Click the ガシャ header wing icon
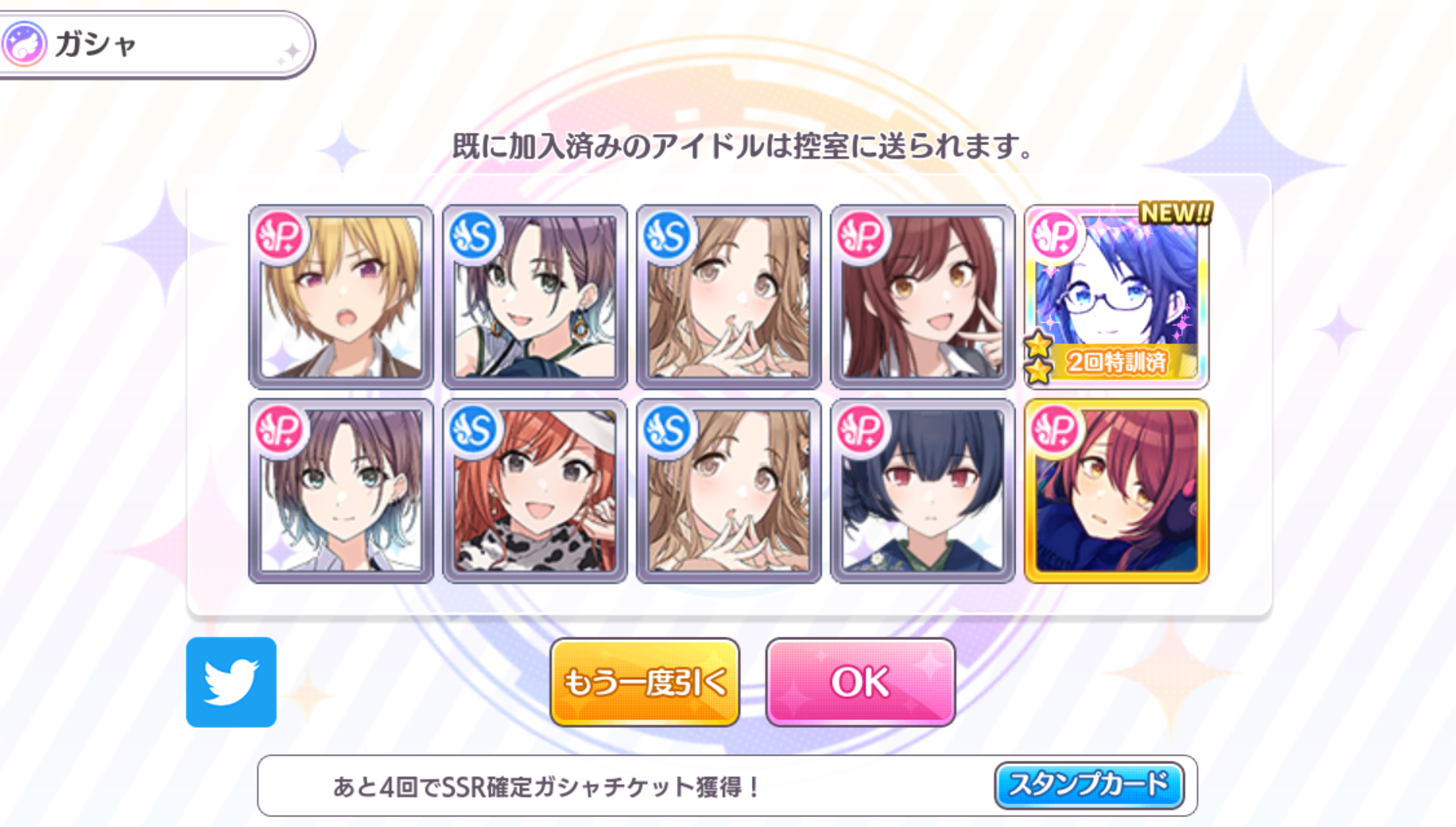 [x=24, y=44]
